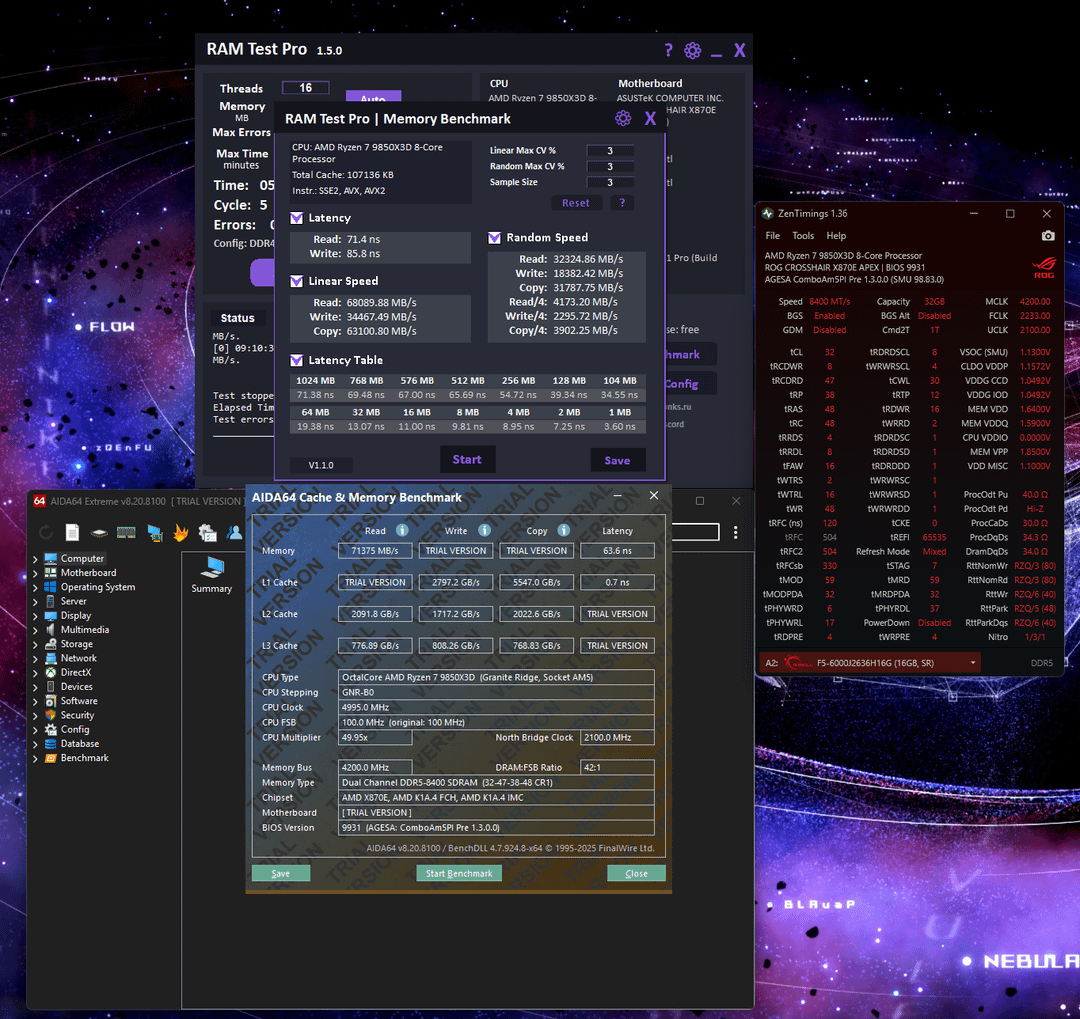Expand the Motherboard tree node
Image resolution: width=1080 pixels, height=1019 pixels.
37,573
